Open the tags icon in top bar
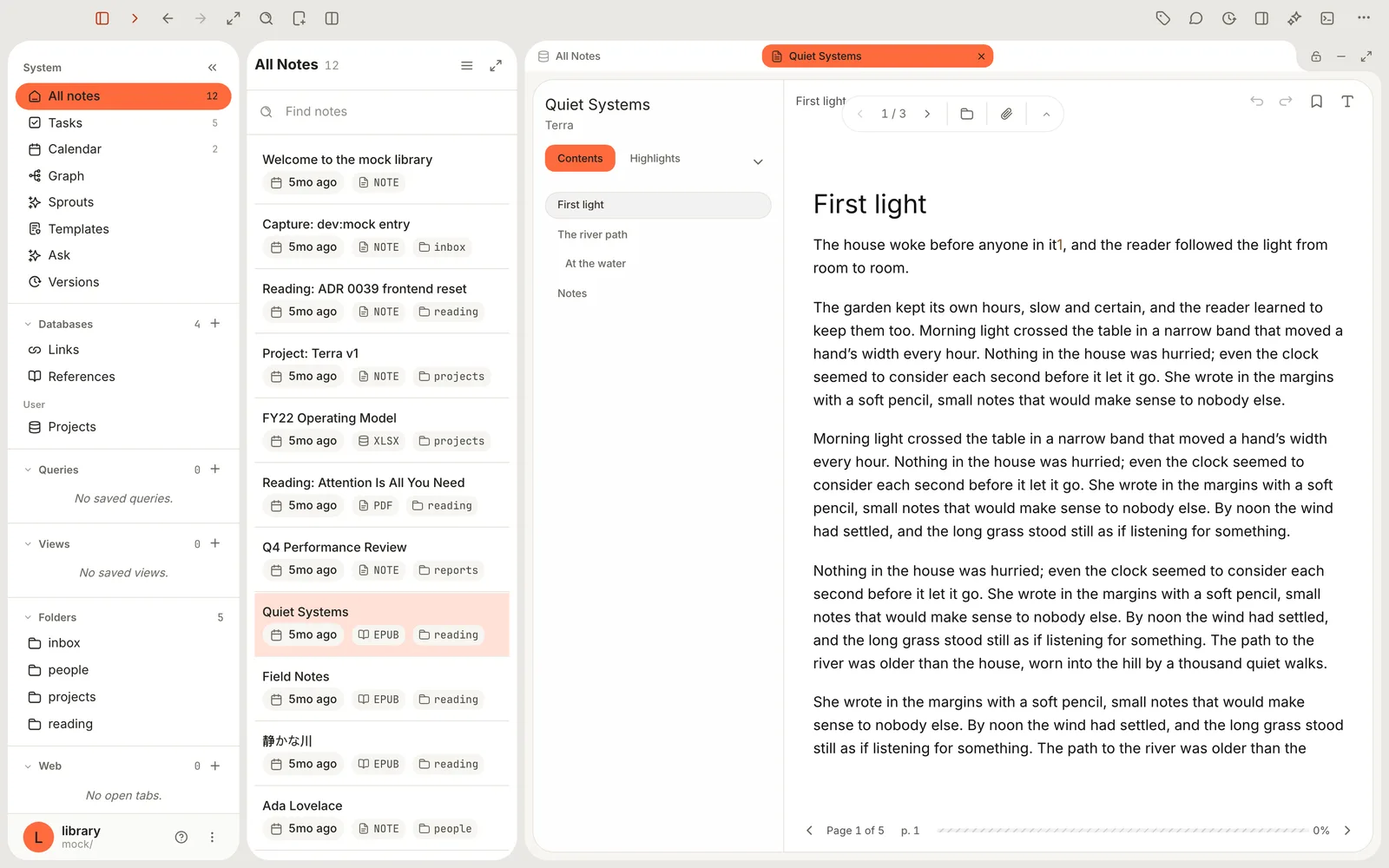Image resolution: width=1389 pixels, height=868 pixels. point(1163,18)
